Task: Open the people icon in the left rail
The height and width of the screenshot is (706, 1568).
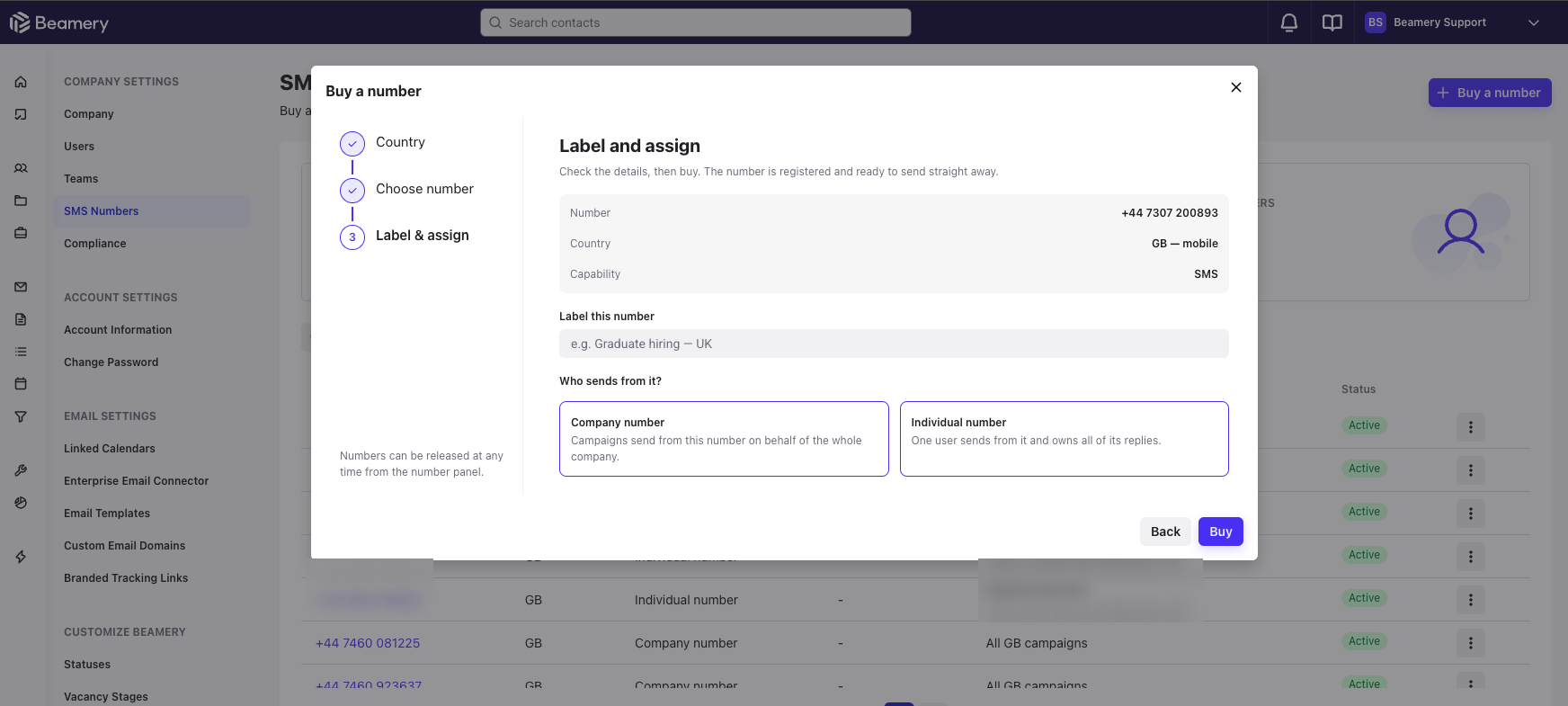Action: pyautogui.click(x=21, y=168)
